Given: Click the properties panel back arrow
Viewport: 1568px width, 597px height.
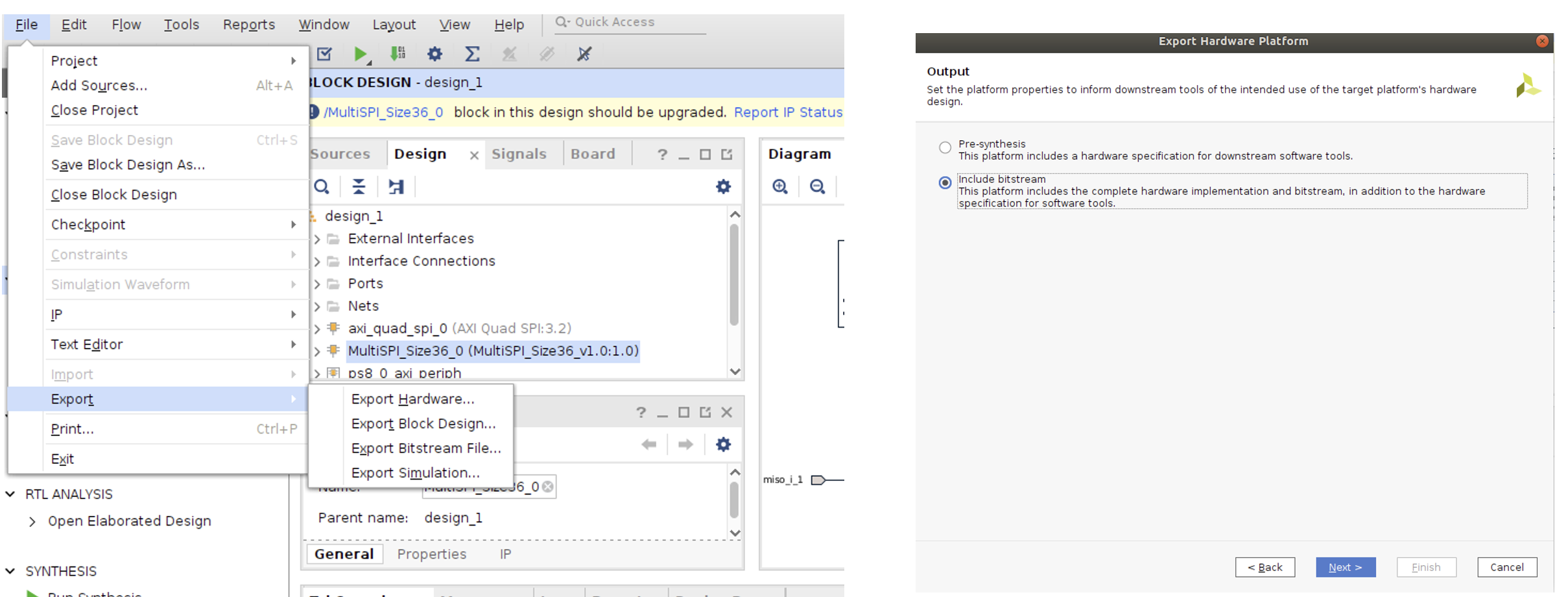Looking at the screenshot, I should [648, 445].
